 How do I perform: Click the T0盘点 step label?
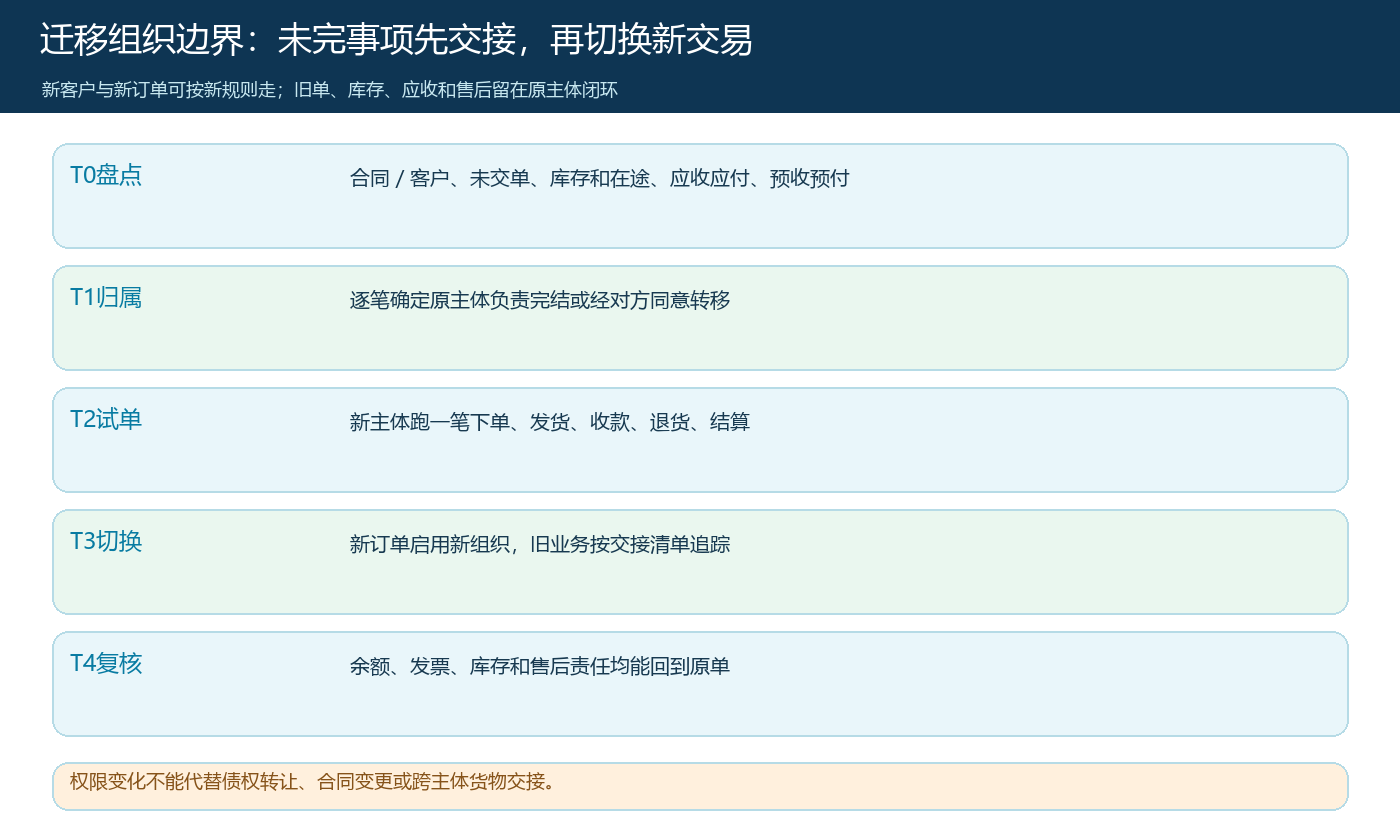(x=106, y=175)
